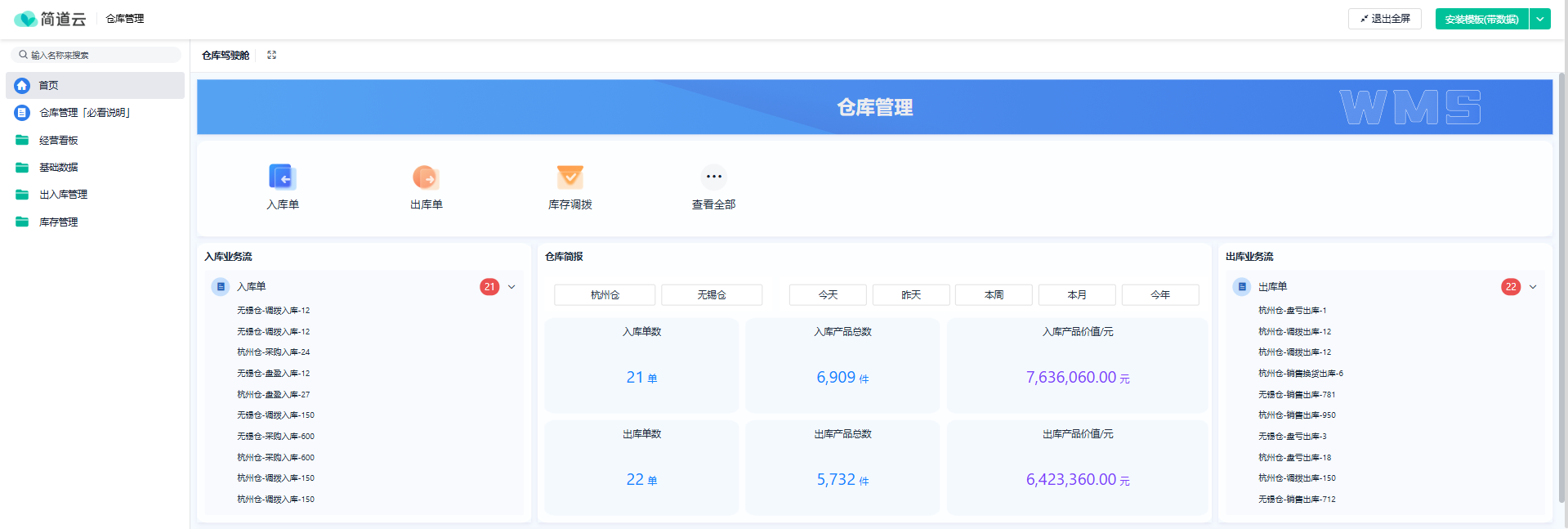
Task: Open record 无锡仓-盘盈入库-12
Action: point(273,374)
